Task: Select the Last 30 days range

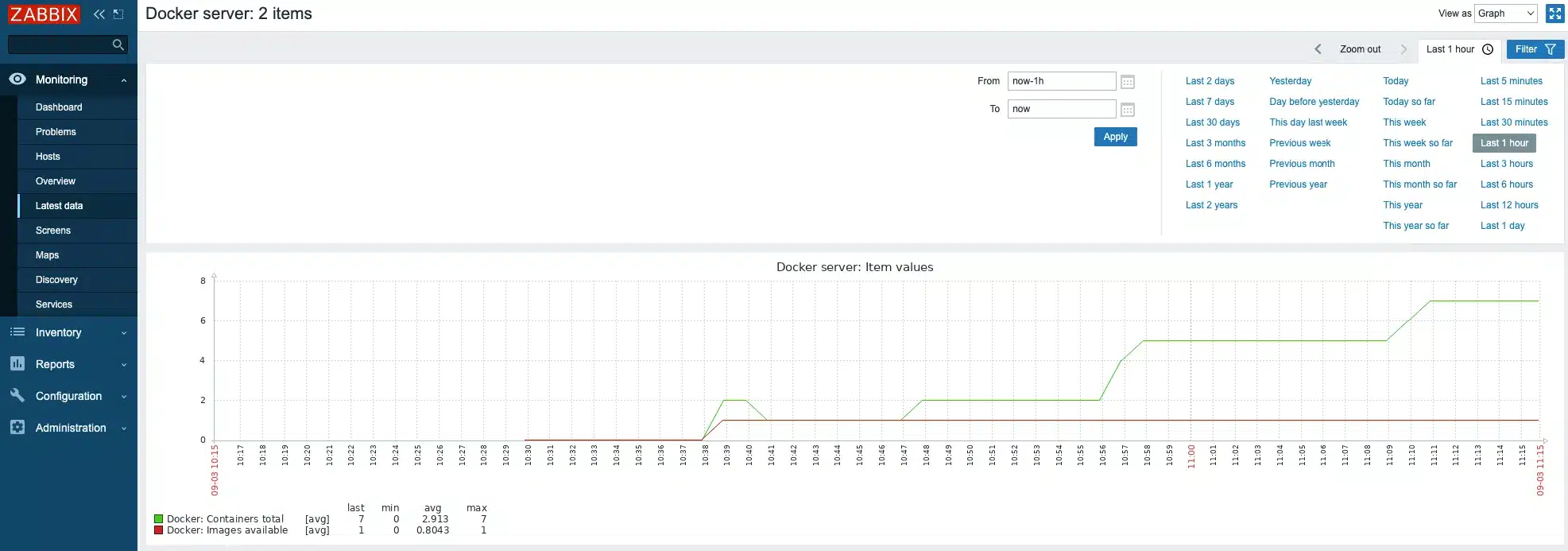Action: pos(1213,122)
